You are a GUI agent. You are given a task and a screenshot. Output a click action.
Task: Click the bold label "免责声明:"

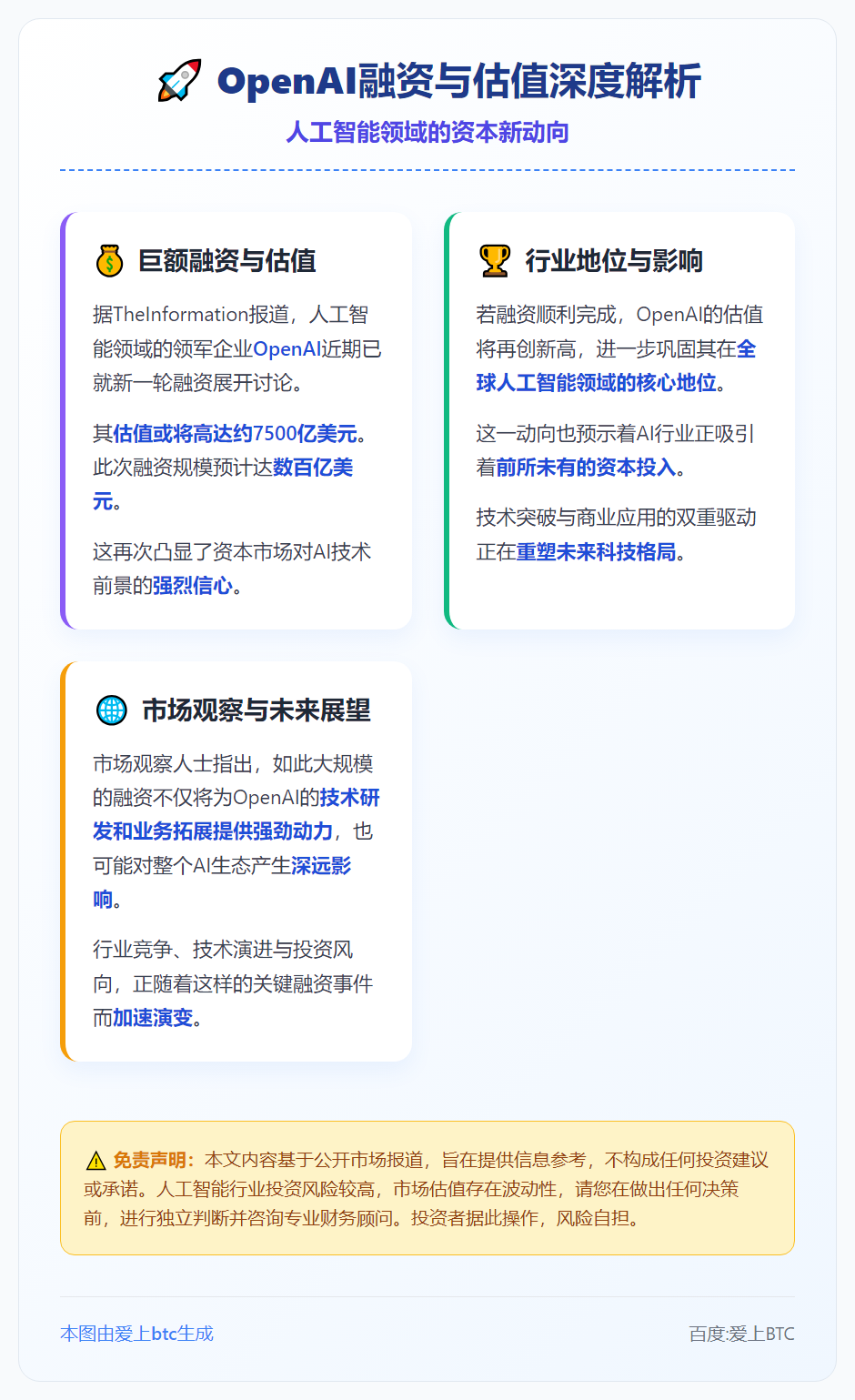pos(154,1160)
